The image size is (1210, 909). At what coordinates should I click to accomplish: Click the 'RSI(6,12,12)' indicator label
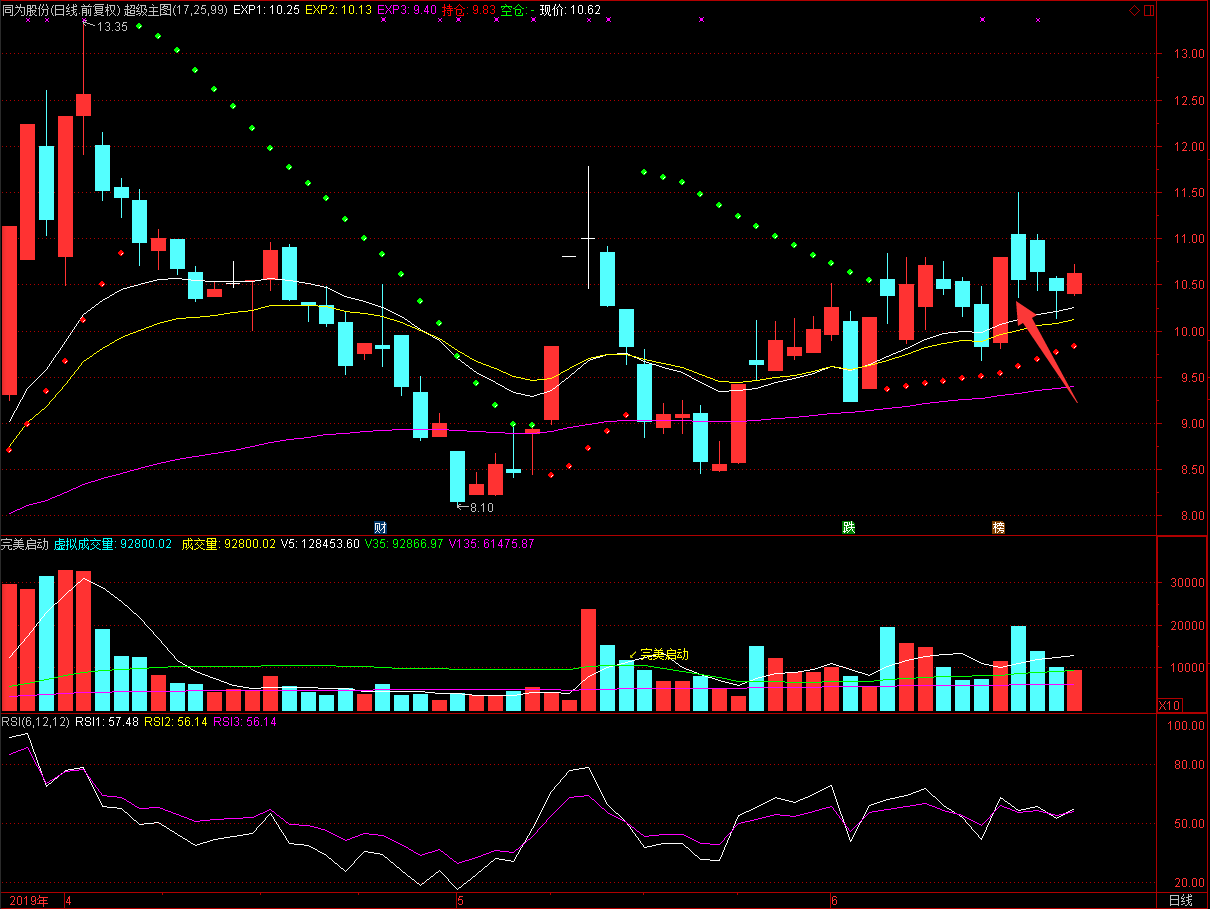point(35,721)
